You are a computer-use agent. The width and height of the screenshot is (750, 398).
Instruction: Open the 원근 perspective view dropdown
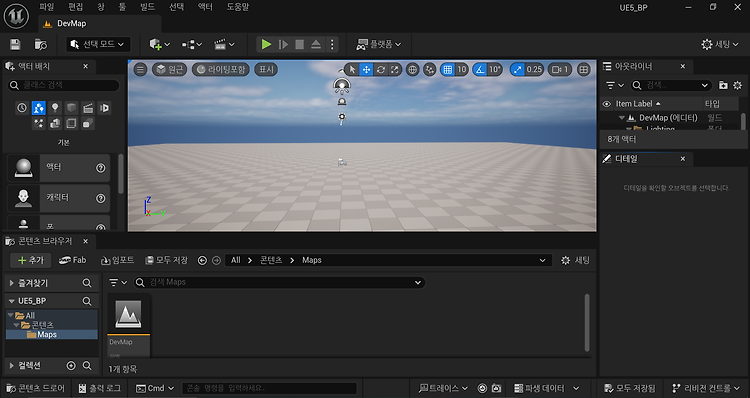(169, 69)
